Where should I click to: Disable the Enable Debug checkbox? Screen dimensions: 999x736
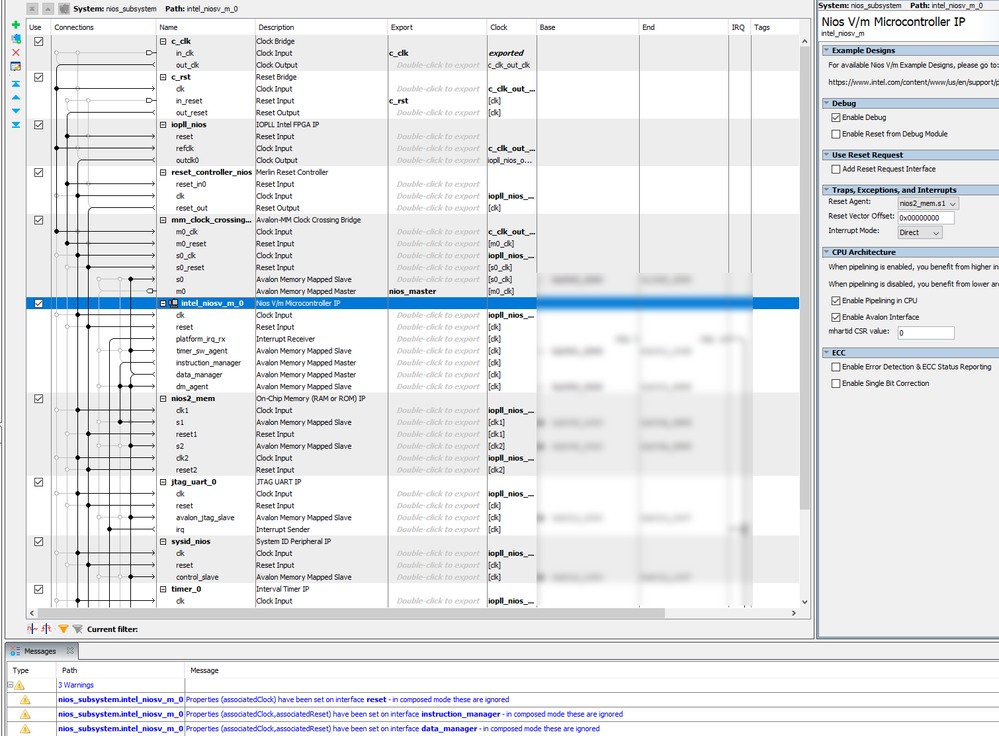pos(836,117)
